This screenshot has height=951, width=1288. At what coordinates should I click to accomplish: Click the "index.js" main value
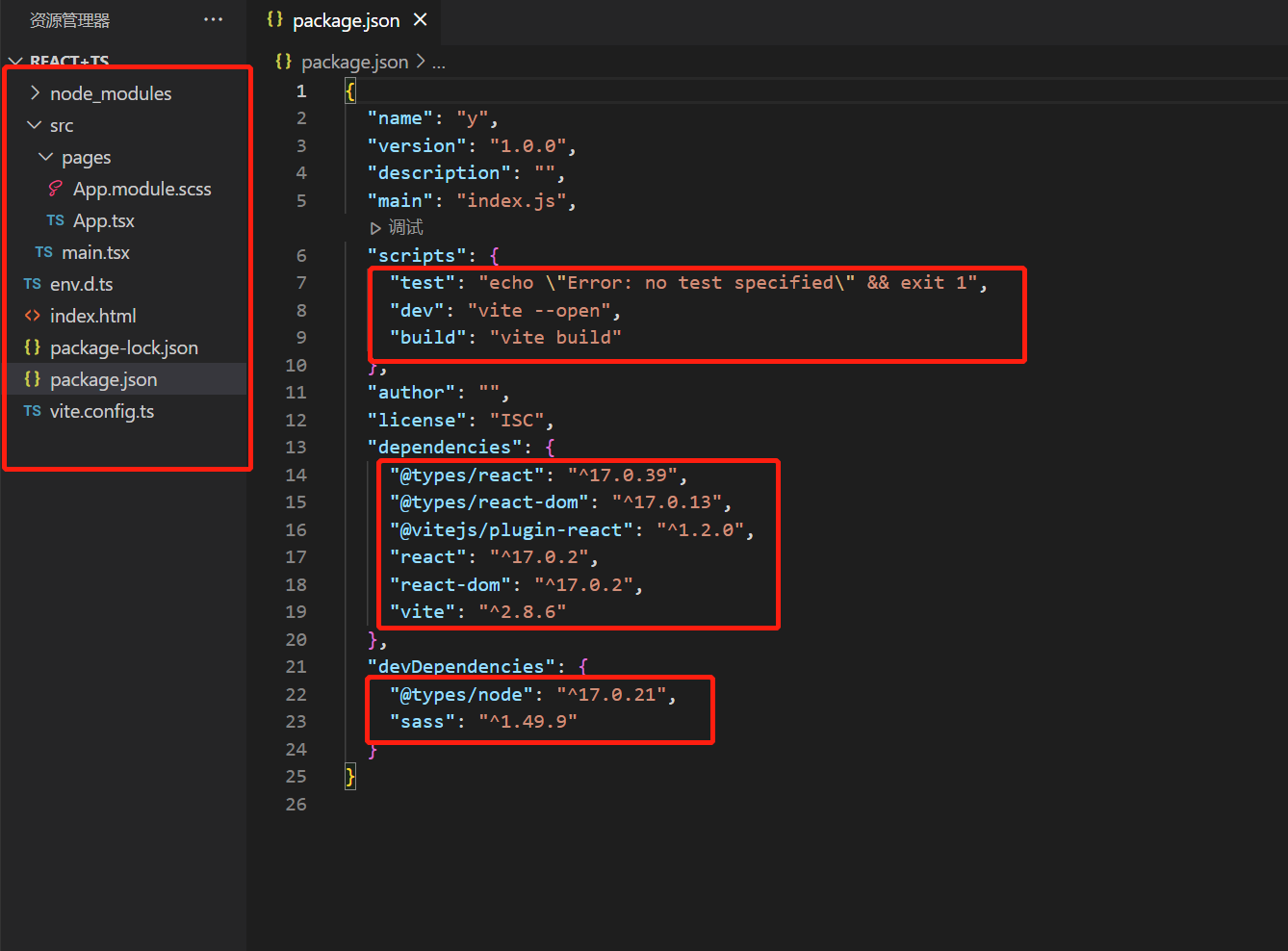(511, 201)
